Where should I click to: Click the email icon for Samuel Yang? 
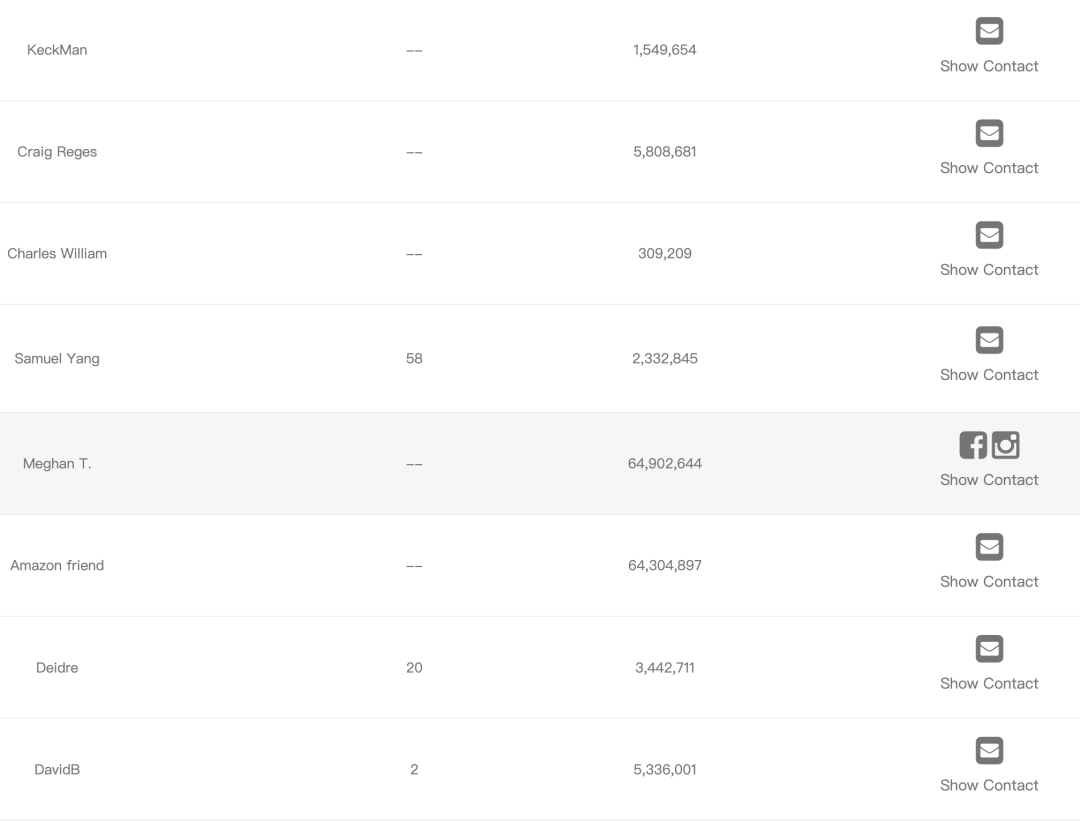point(989,340)
